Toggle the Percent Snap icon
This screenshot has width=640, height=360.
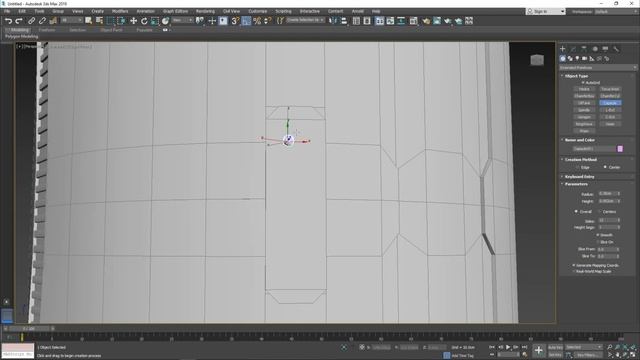point(257,21)
